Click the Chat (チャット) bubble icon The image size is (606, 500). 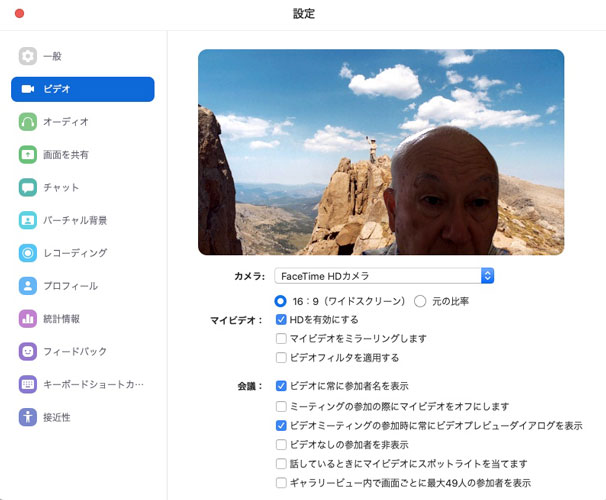click(x=28, y=187)
